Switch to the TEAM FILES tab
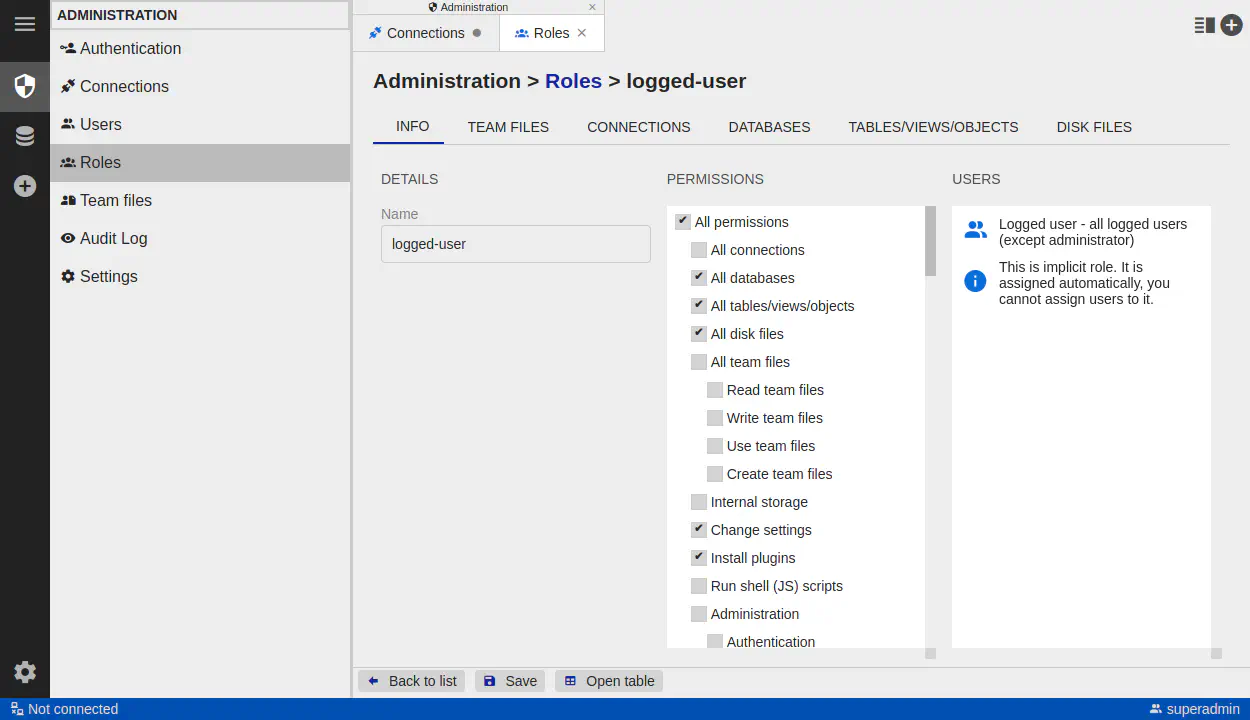The width and height of the screenshot is (1250, 720). point(508,127)
